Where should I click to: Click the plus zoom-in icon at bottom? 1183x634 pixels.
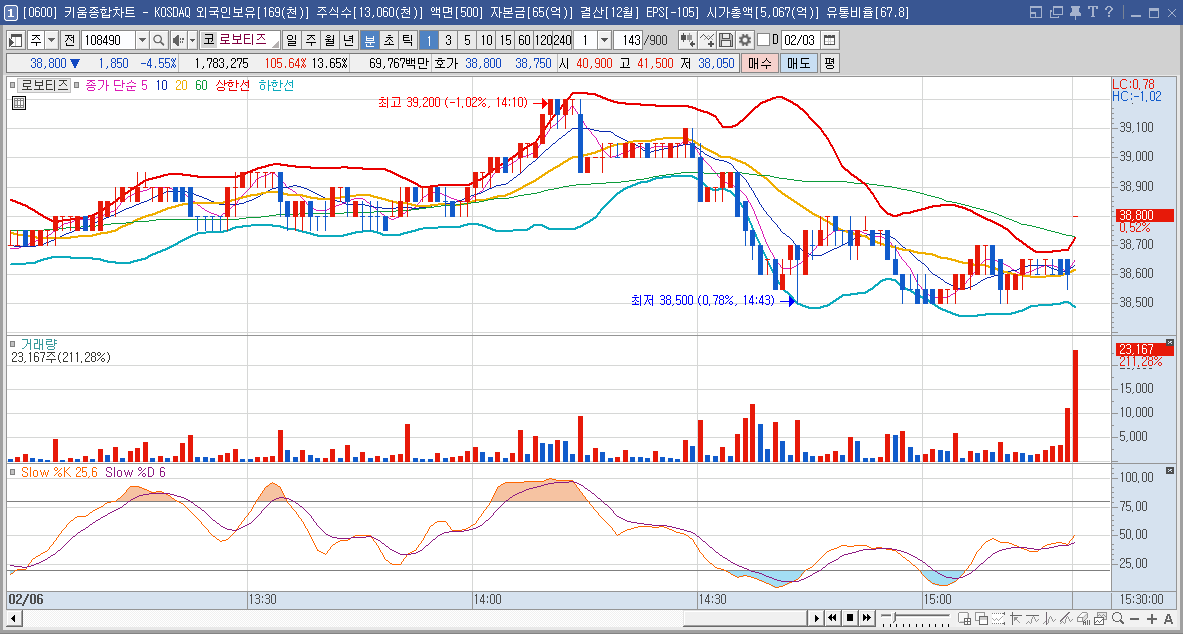click(1152, 618)
